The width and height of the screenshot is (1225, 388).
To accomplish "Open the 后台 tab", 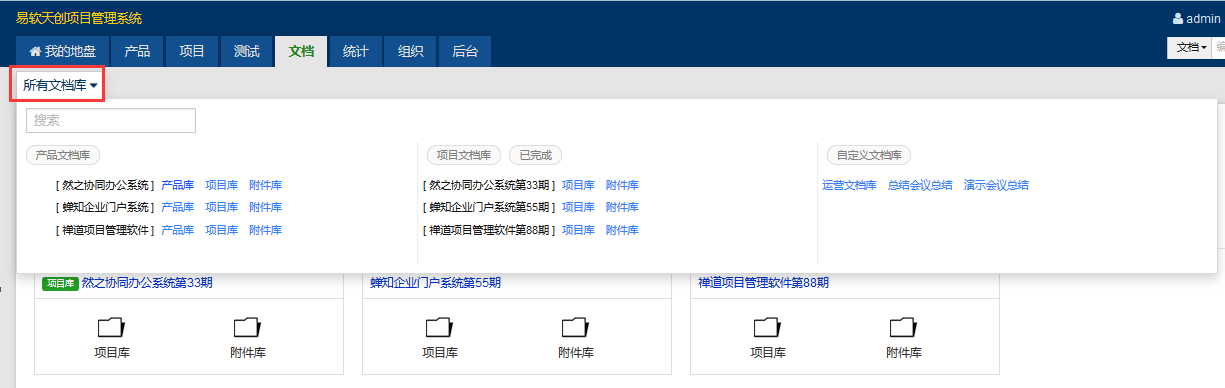I will tap(465, 51).
